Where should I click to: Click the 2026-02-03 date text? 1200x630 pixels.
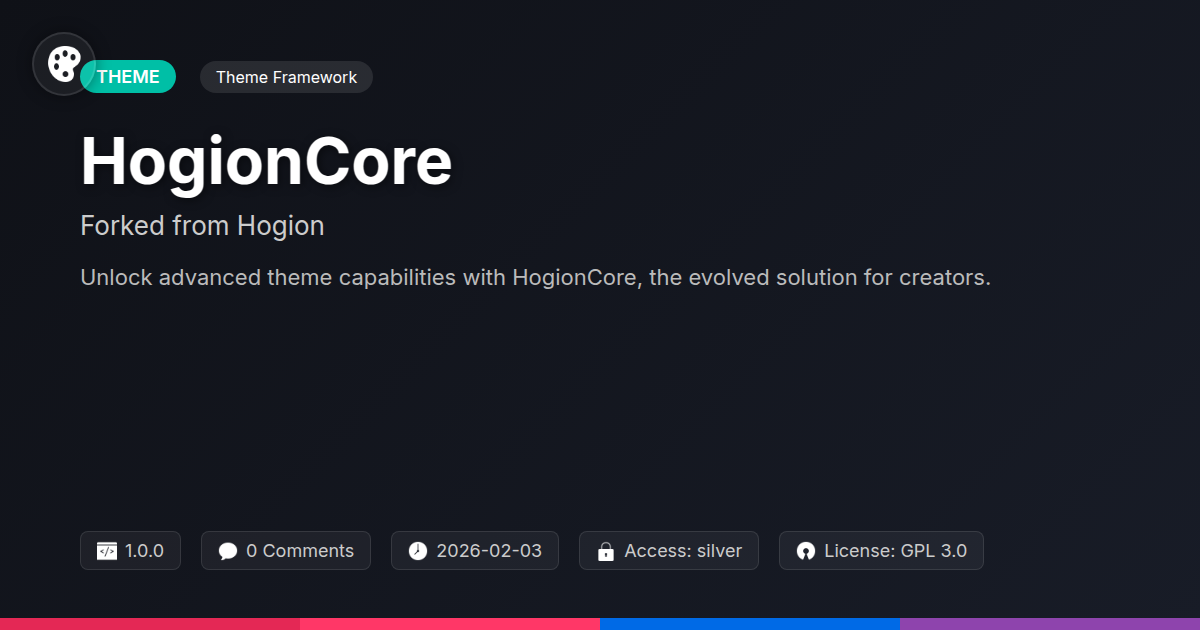pyautogui.click(x=489, y=551)
